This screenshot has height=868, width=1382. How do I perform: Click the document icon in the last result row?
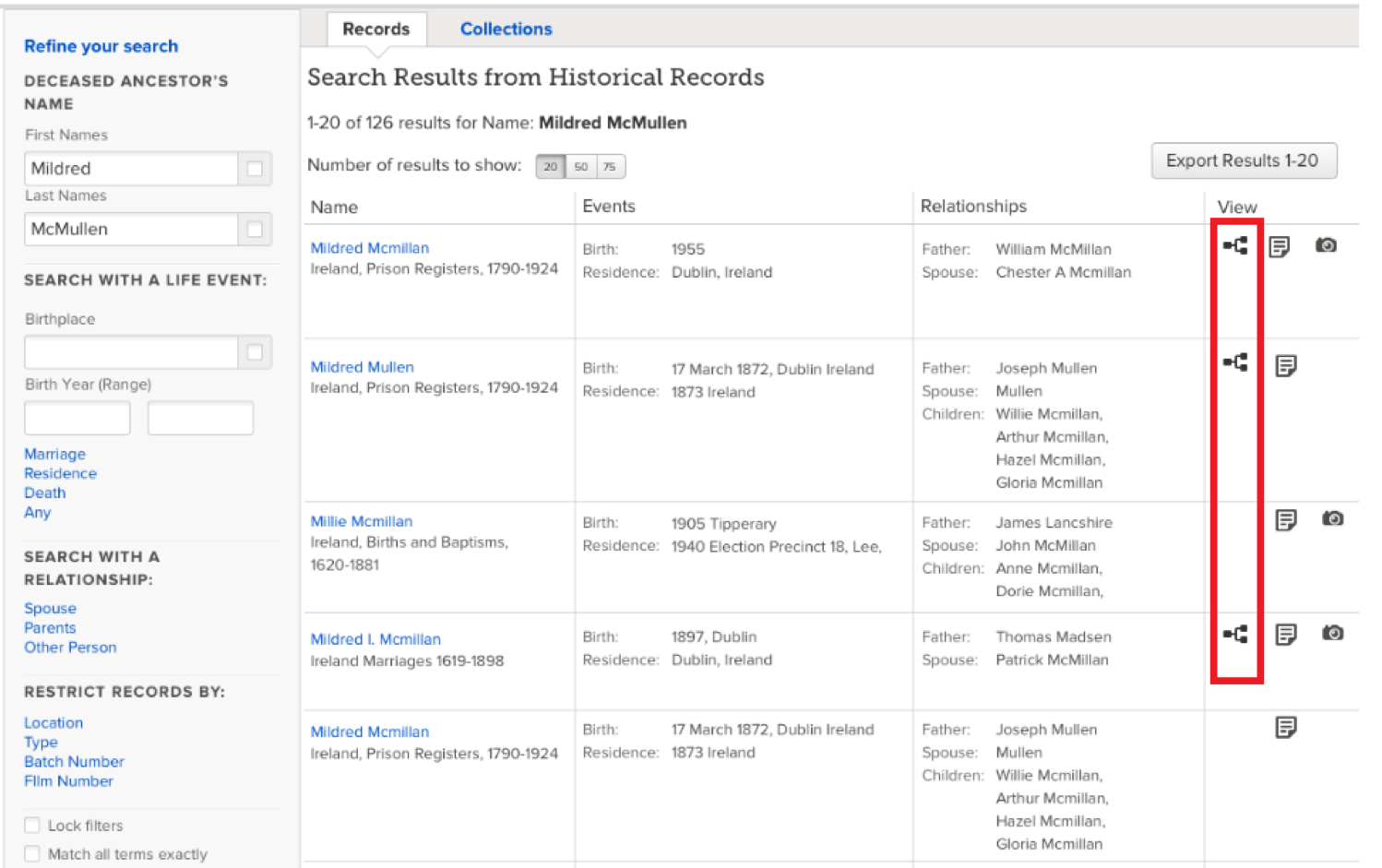point(1286,727)
